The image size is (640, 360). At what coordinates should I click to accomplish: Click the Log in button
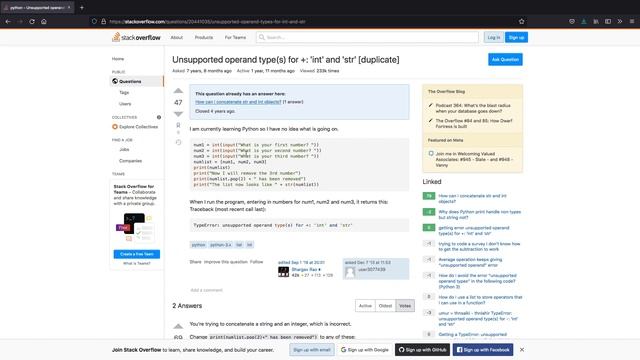click(493, 37)
